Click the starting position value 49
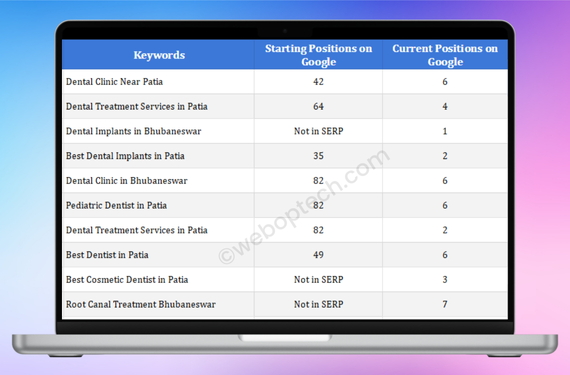570x375 pixels. pos(318,255)
